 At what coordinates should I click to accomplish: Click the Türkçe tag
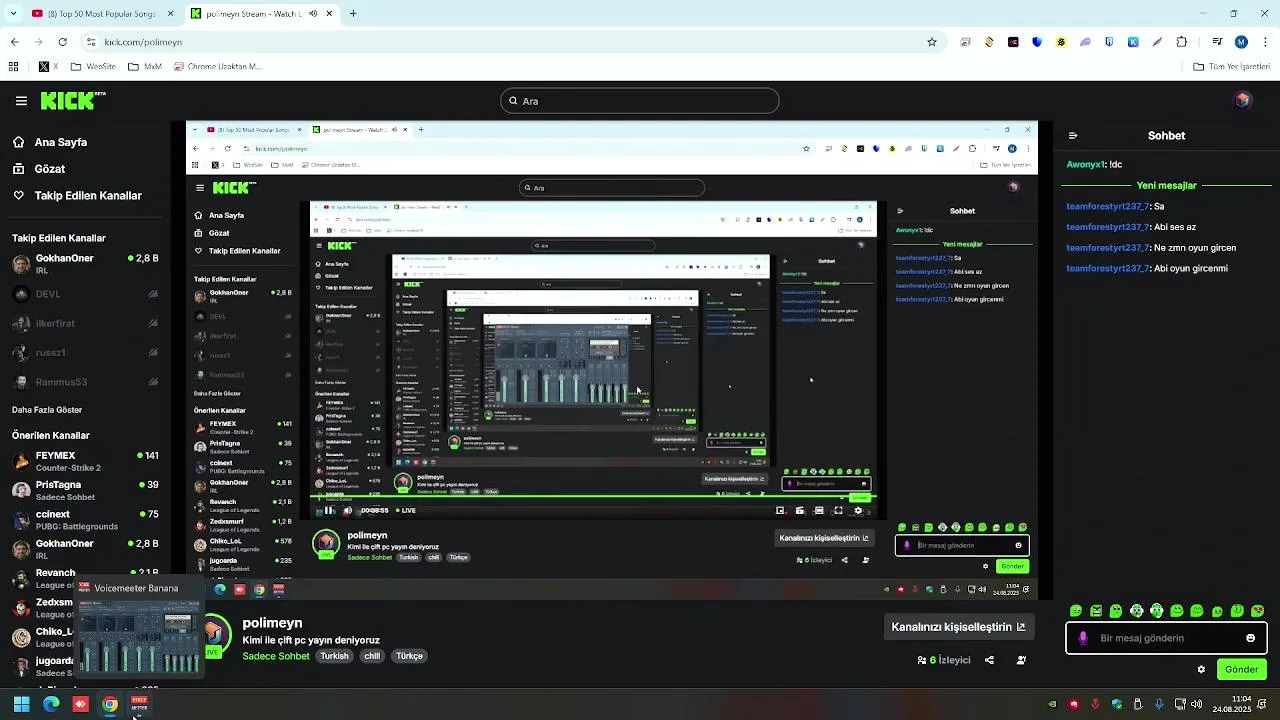[x=409, y=656]
